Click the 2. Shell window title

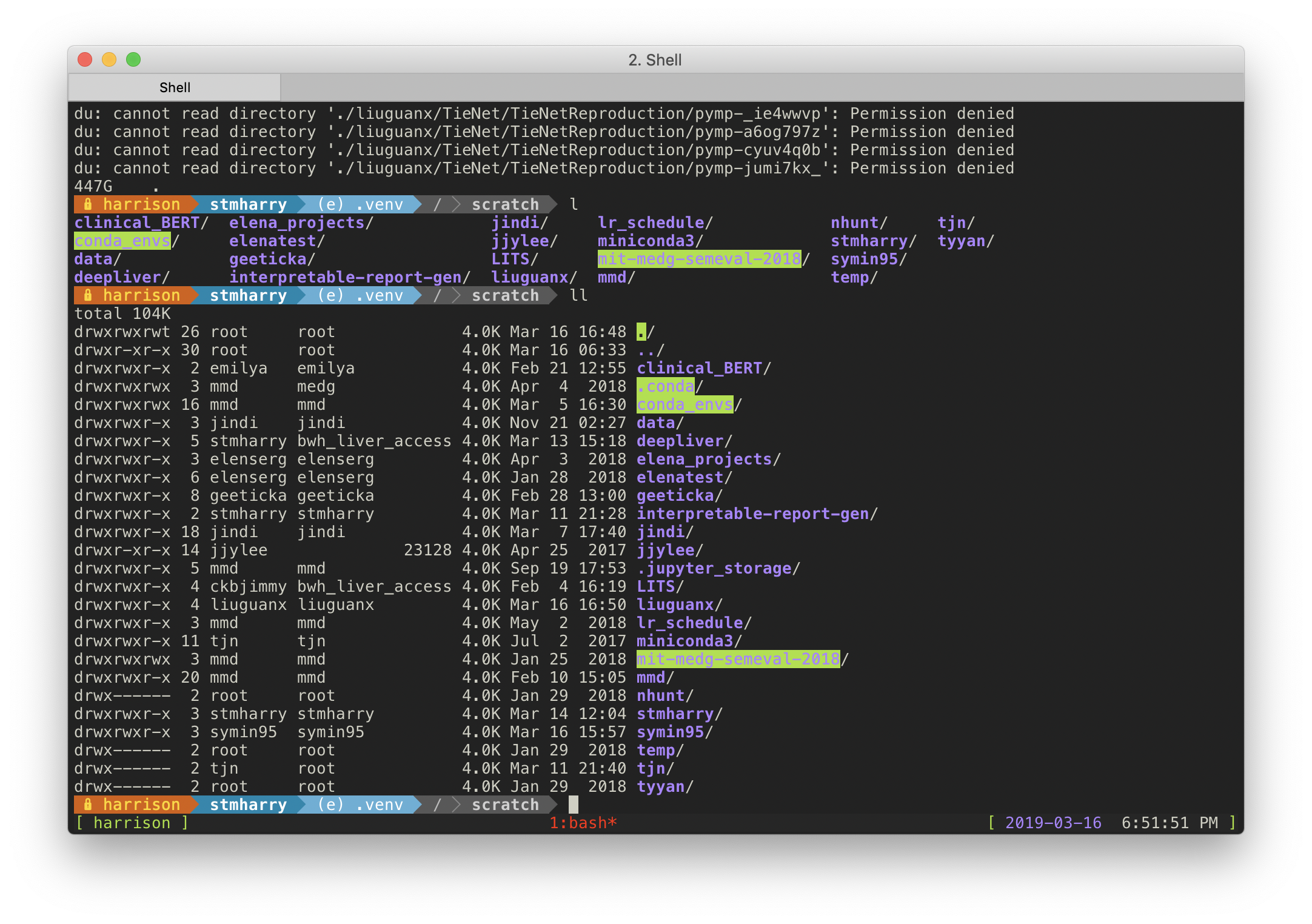coord(655,60)
